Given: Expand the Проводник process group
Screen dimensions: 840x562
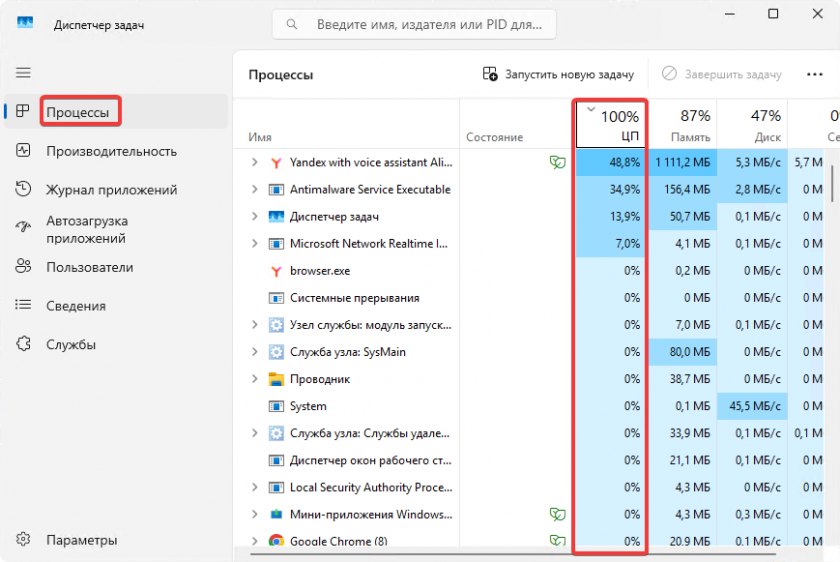Looking at the screenshot, I should pyautogui.click(x=254, y=379).
